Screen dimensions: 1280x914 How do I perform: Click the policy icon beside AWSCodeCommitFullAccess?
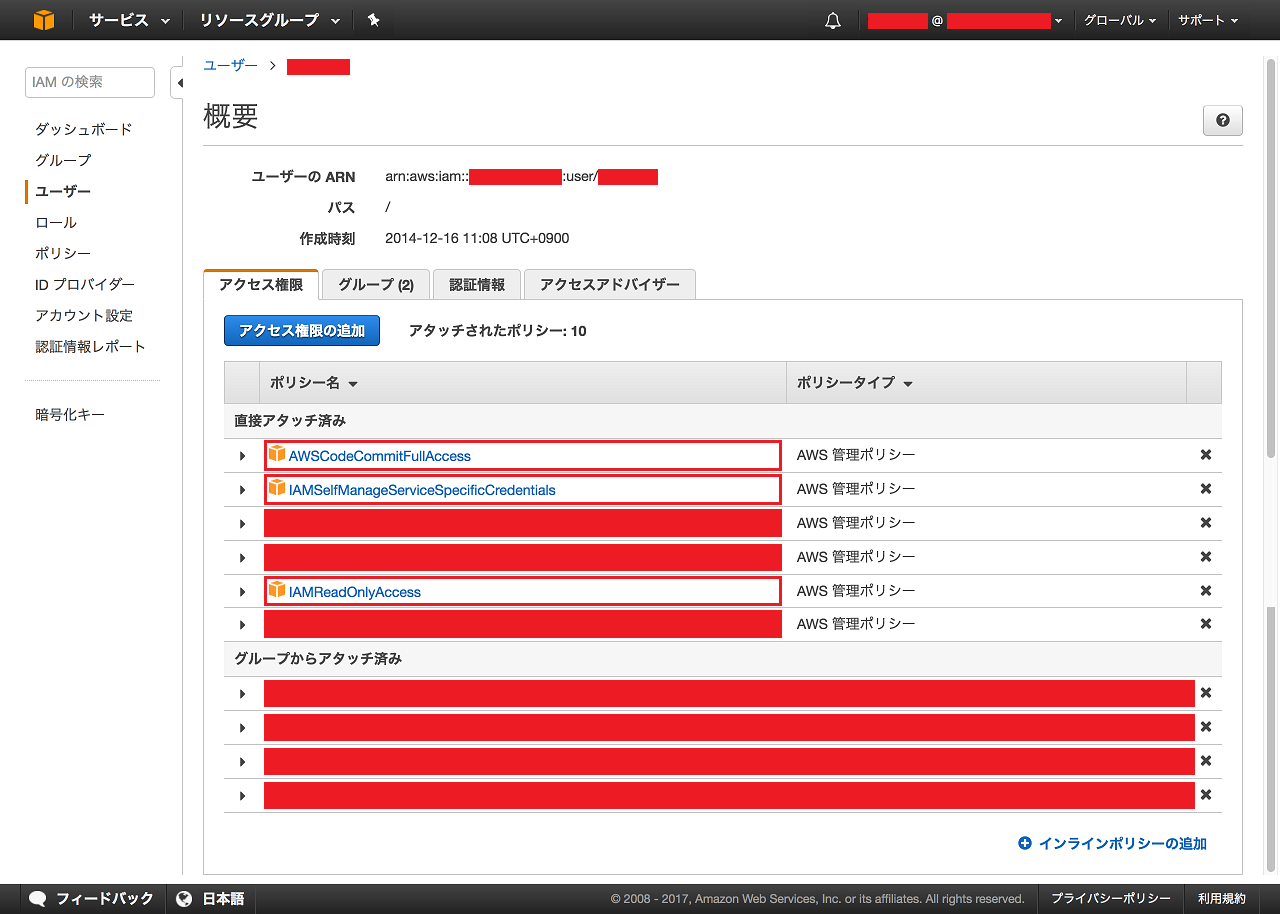point(275,454)
